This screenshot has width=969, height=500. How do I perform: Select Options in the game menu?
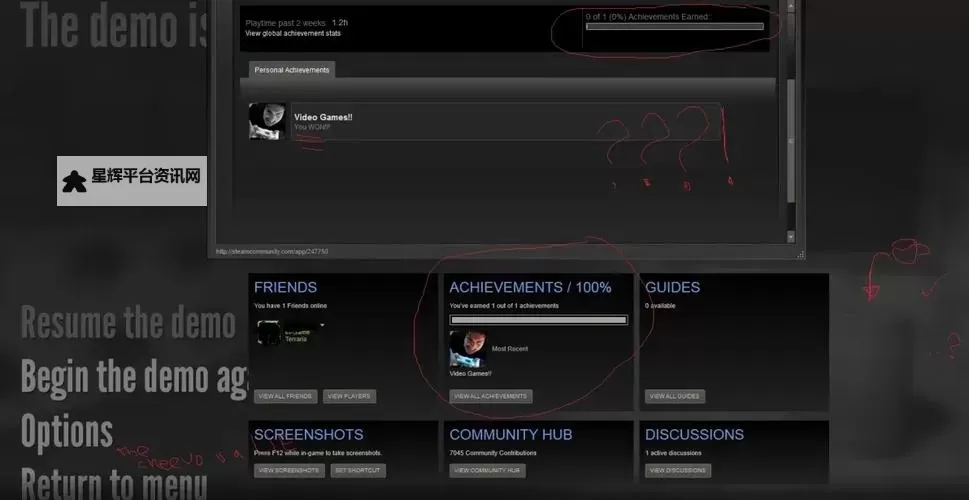pos(67,432)
